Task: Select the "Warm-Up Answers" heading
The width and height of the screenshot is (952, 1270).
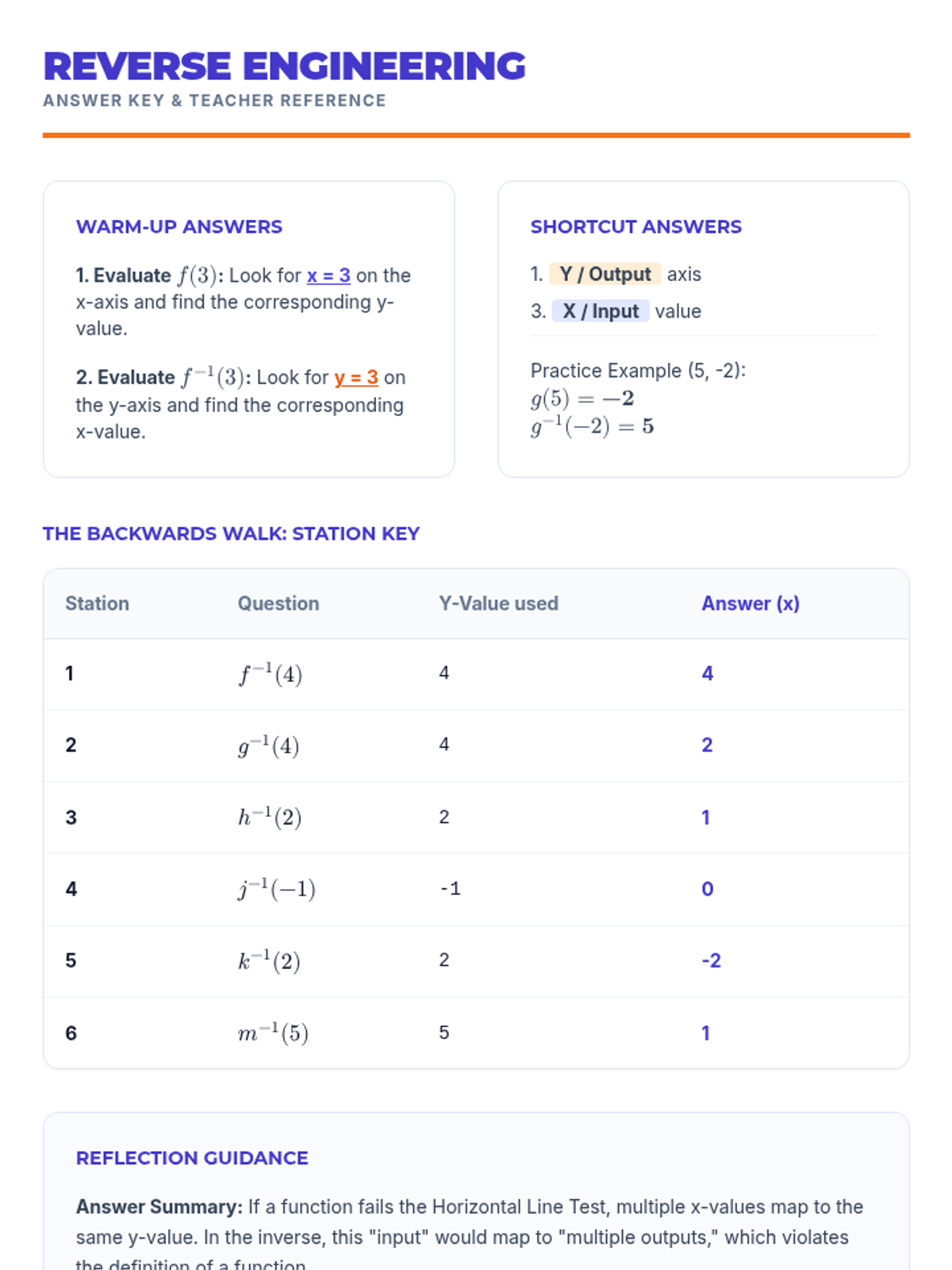Action: 178,227
